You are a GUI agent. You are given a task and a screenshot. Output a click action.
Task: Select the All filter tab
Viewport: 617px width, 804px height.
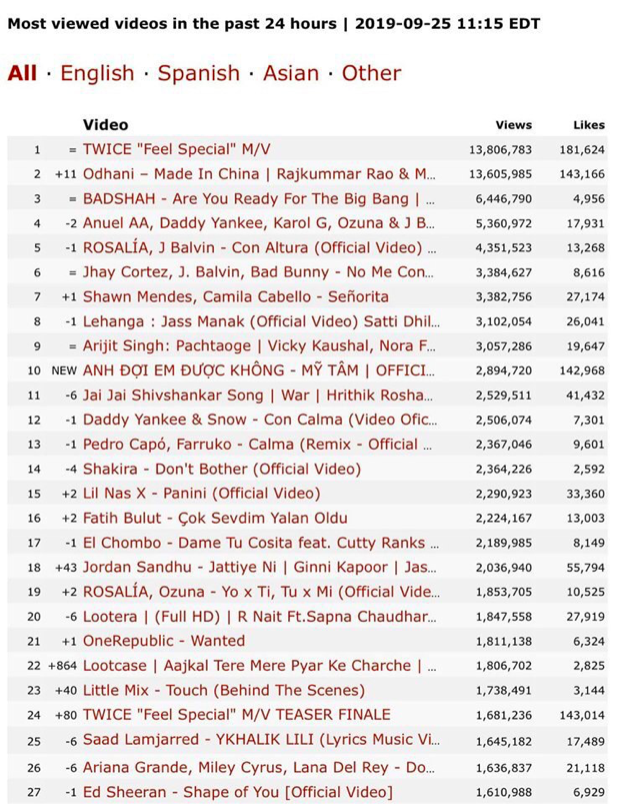tap(22, 73)
